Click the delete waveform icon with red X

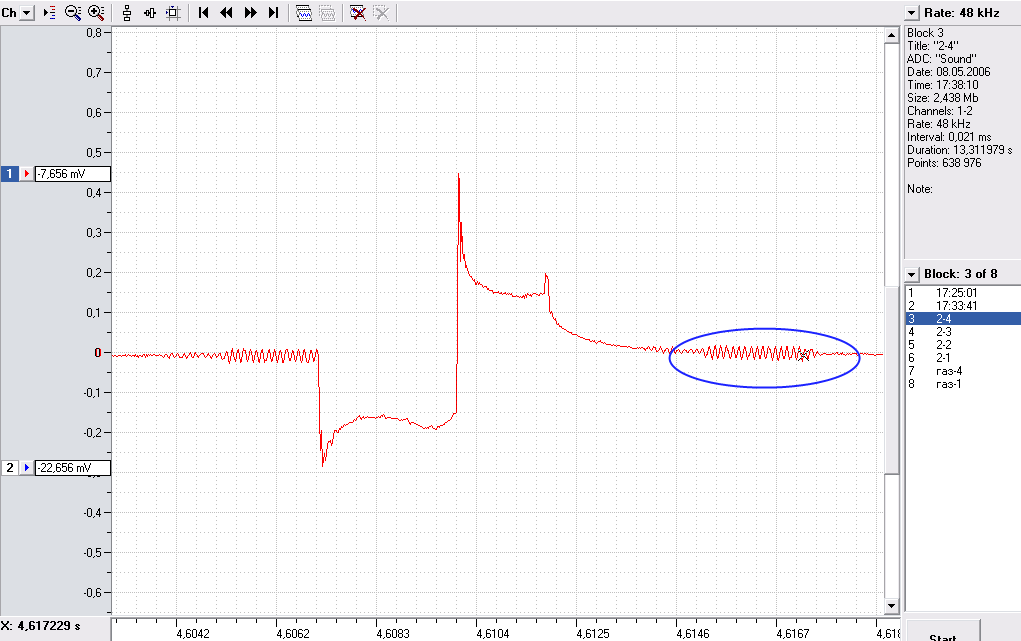(x=357, y=13)
